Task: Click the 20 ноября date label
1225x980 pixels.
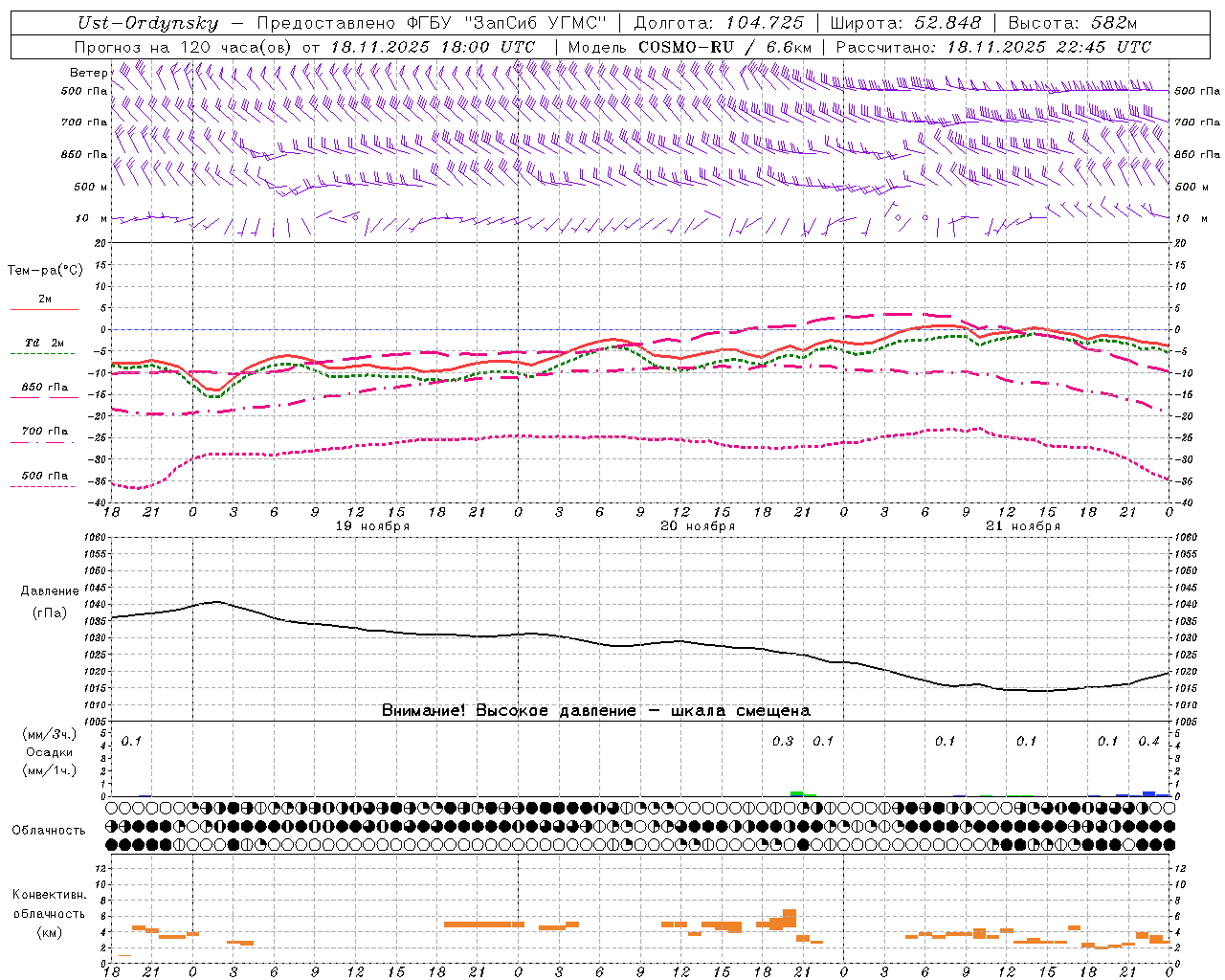Action: point(698,526)
